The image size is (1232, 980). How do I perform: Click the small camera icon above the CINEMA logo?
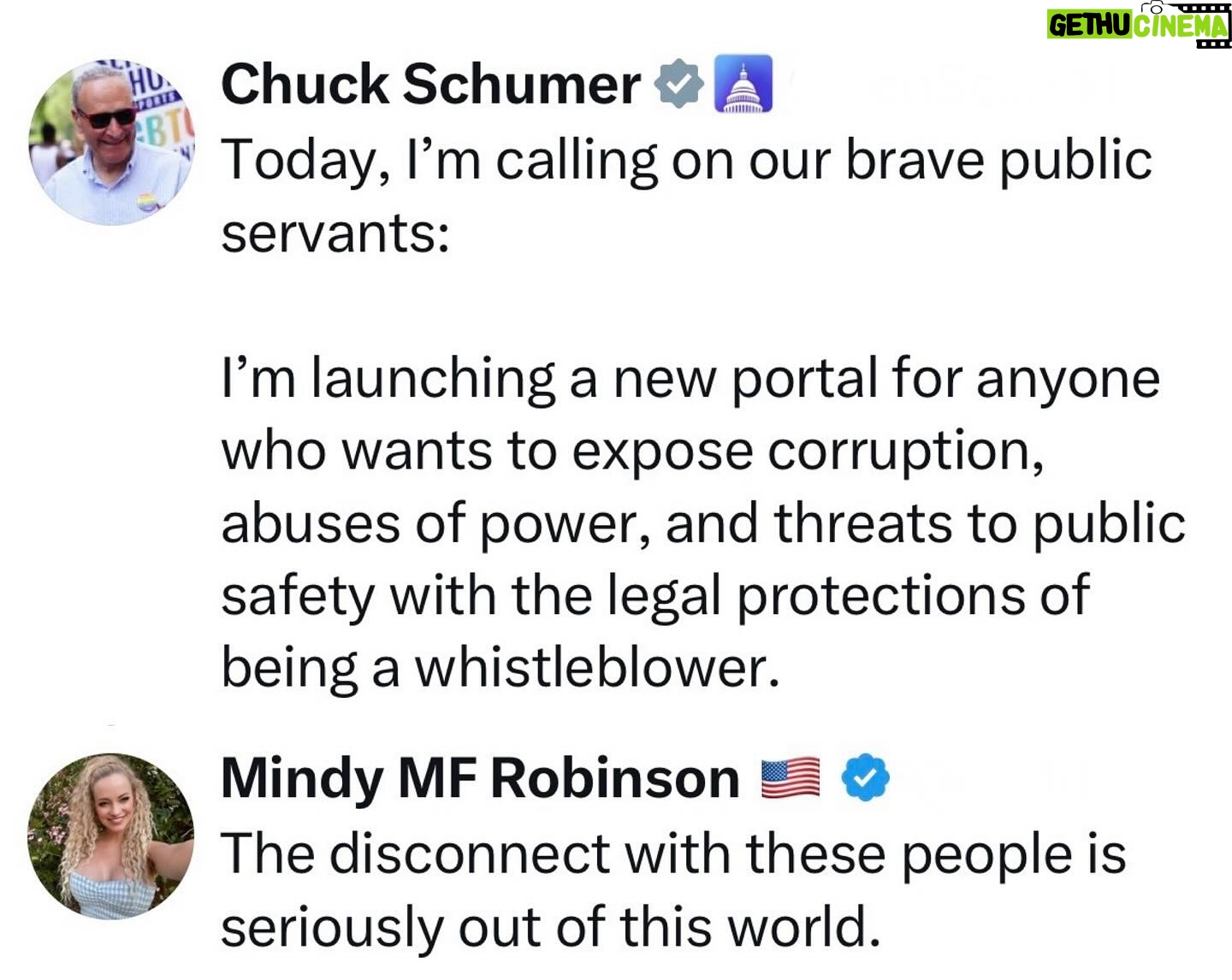click(x=1158, y=7)
